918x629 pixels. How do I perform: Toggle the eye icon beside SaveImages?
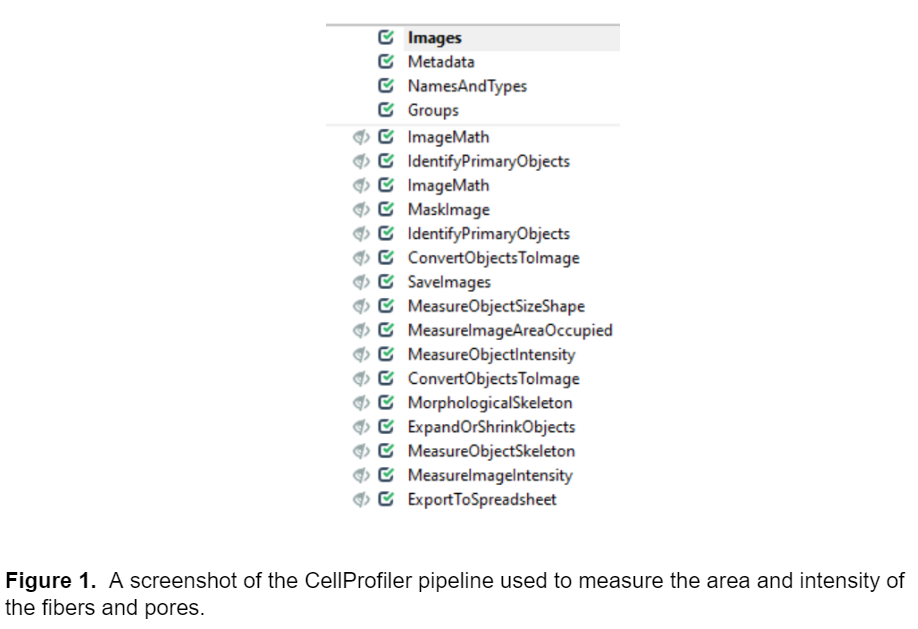coord(362,283)
